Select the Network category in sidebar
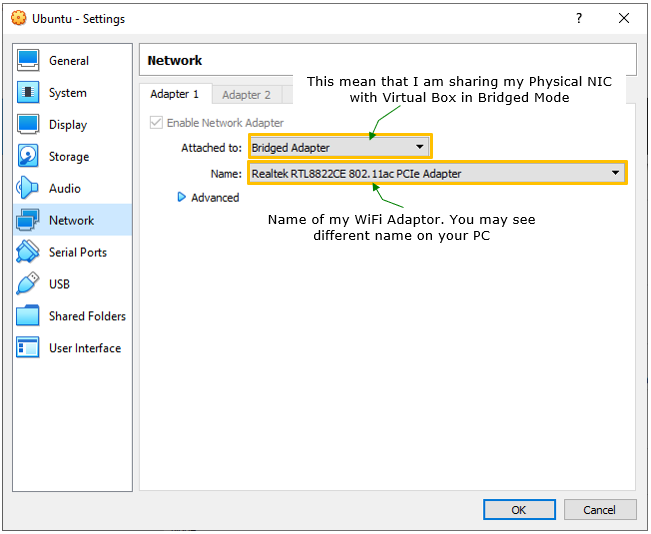Screen dimensions: 651x534 [72, 220]
